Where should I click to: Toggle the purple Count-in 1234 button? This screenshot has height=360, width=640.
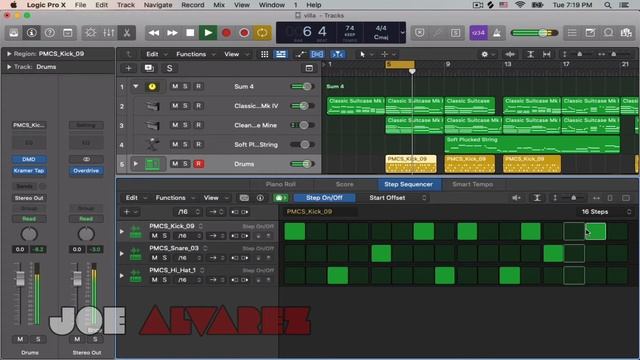pos(478,33)
